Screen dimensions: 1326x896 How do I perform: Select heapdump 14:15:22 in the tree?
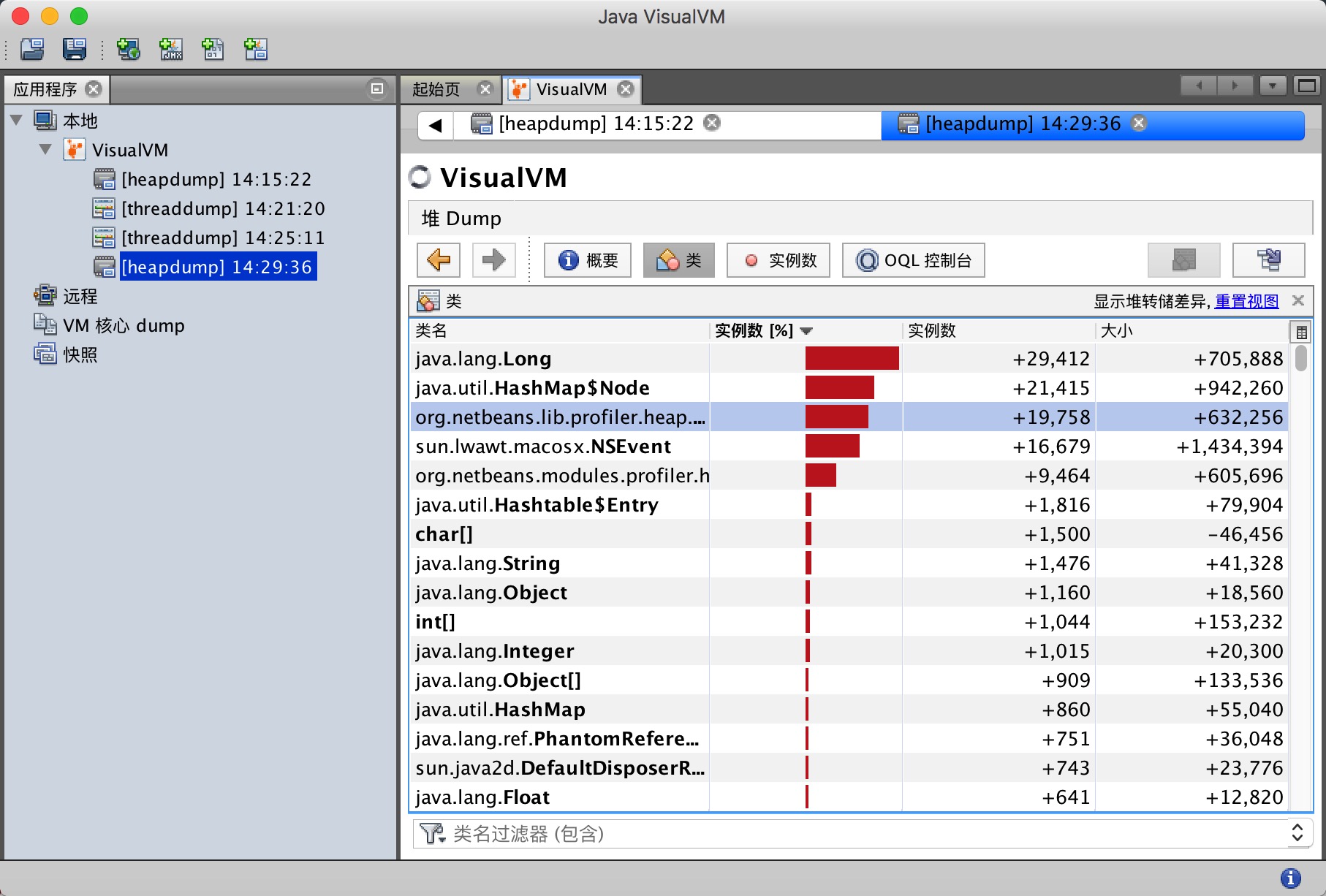(202, 179)
